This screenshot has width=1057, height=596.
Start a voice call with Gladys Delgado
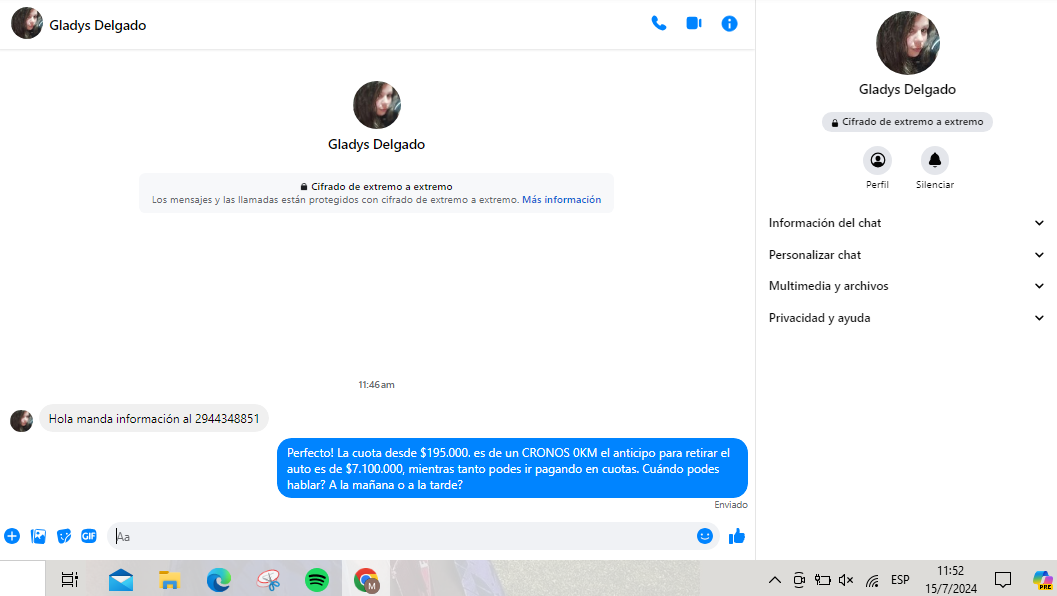pyautogui.click(x=658, y=24)
